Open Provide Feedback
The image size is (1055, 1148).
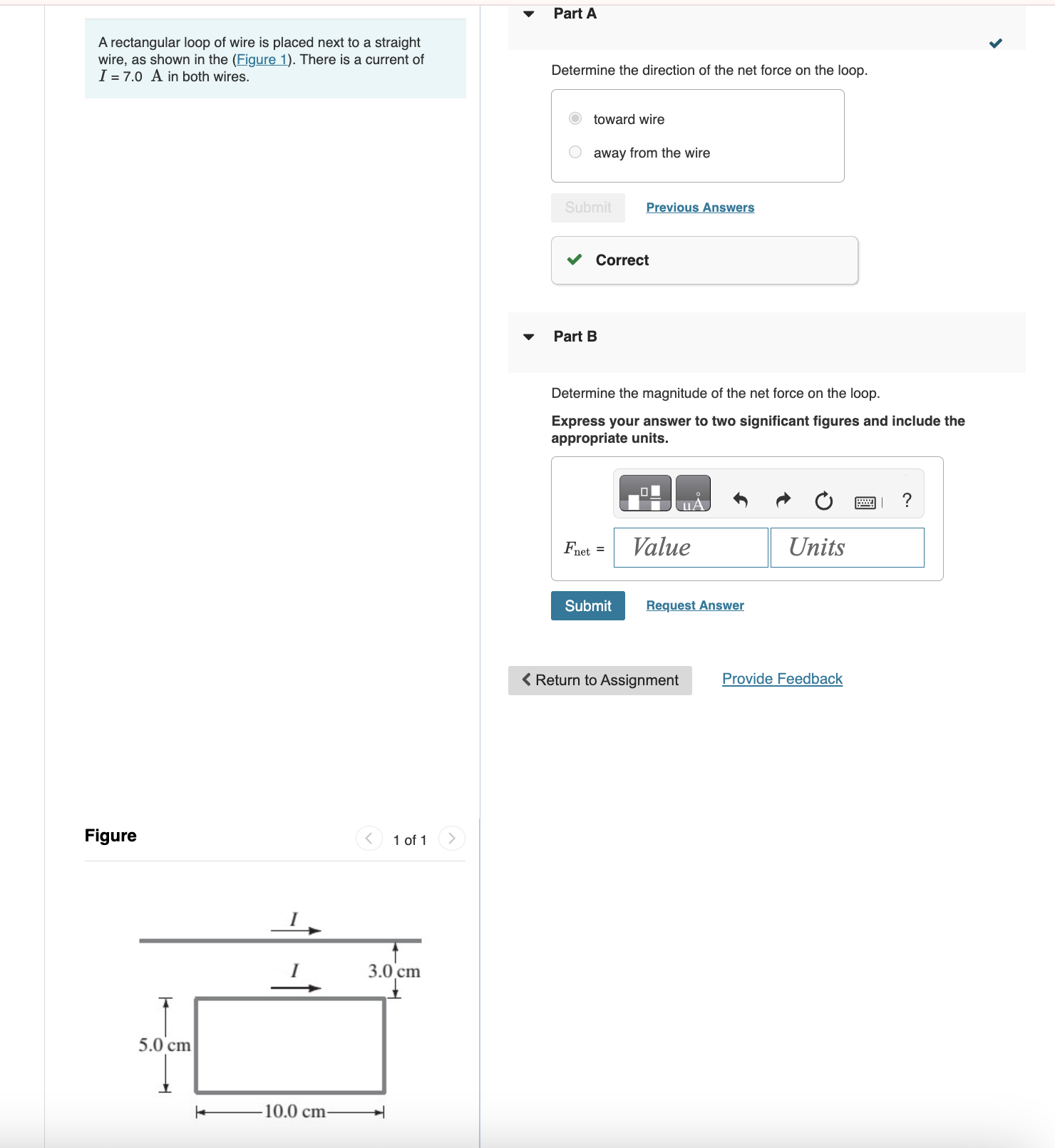click(x=781, y=678)
